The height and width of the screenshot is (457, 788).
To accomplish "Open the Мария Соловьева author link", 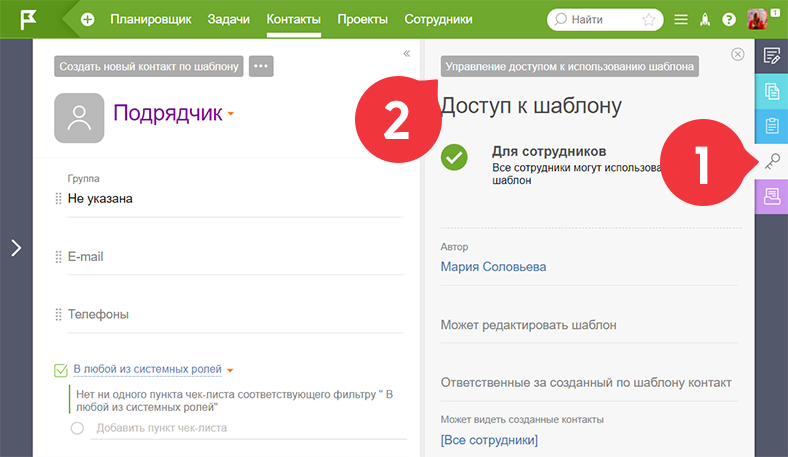I will click(494, 266).
